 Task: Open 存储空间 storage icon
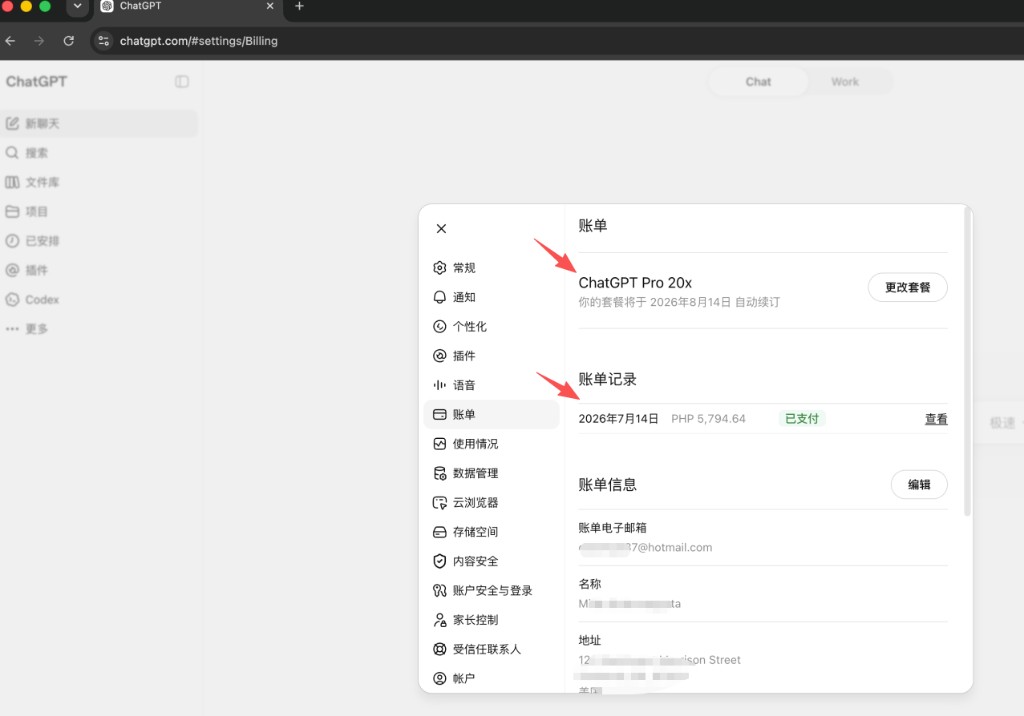(440, 532)
